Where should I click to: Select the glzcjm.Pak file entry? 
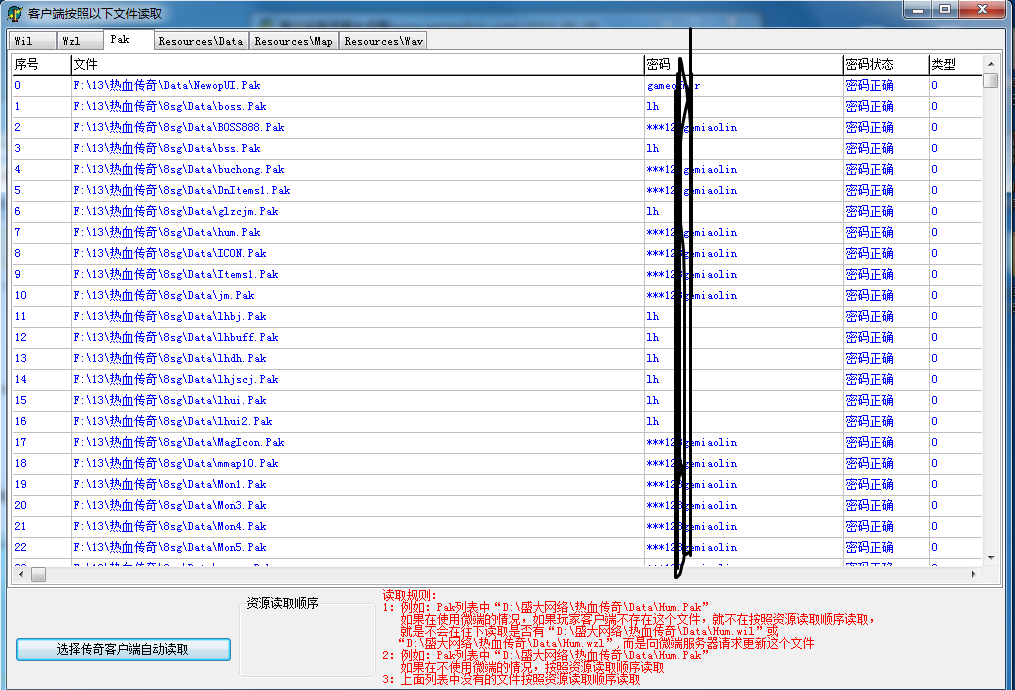(176, 212)
